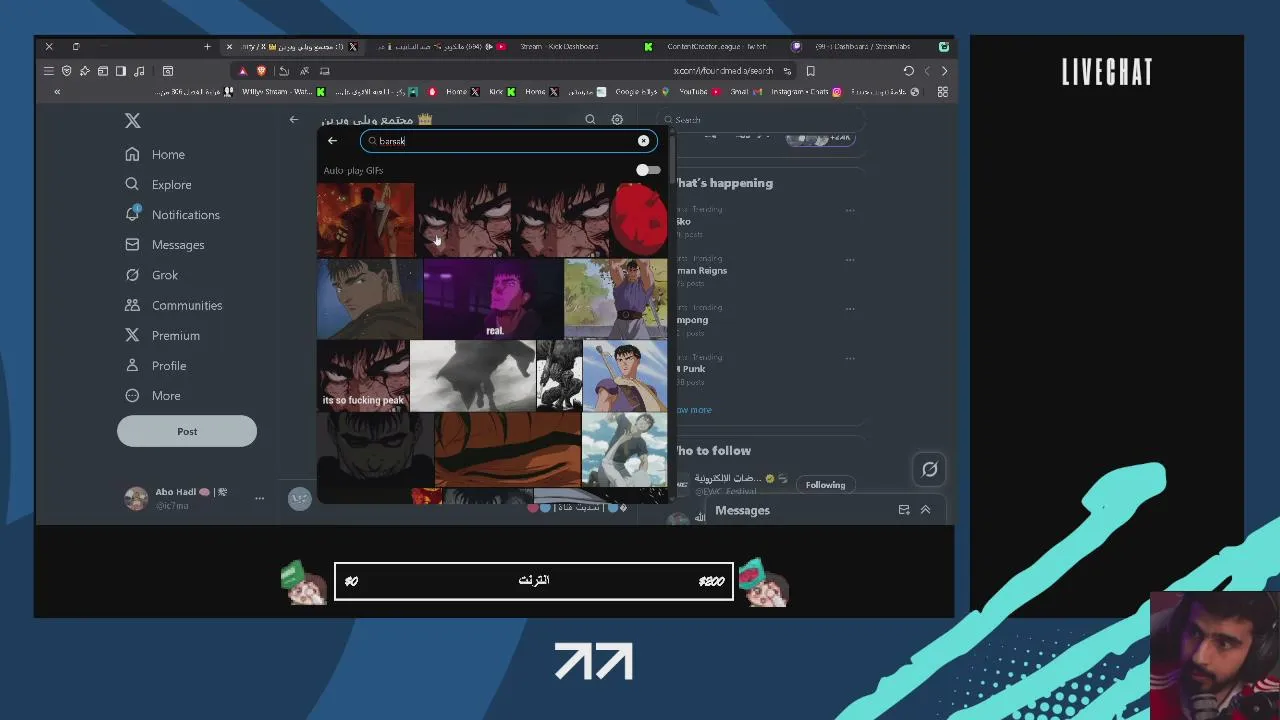The height and width of the screenshot is (720, 1280).
Task: Go back from the GIF picker
Action: [333, 141]
